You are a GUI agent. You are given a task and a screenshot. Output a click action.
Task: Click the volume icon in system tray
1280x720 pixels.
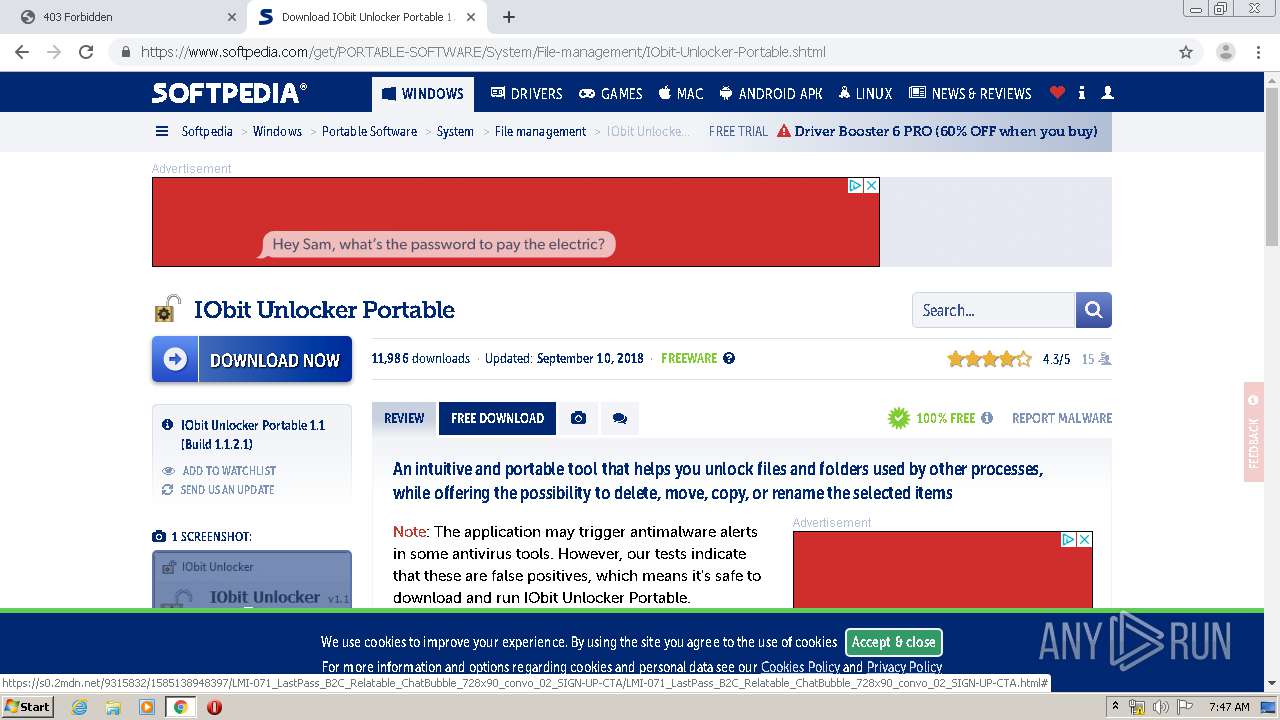point(1161,707)
